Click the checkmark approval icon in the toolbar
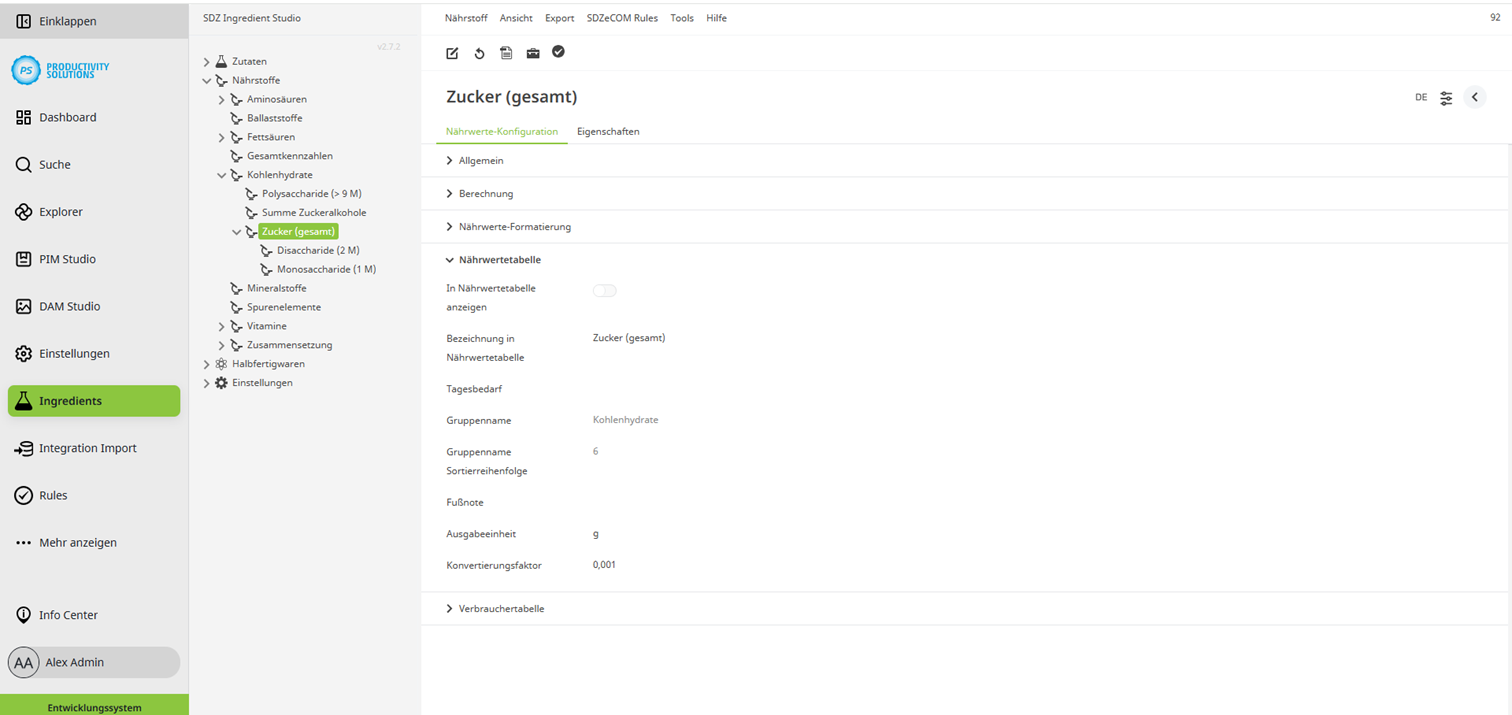Screen dimensions: 1512x715 tap(558, 53)
